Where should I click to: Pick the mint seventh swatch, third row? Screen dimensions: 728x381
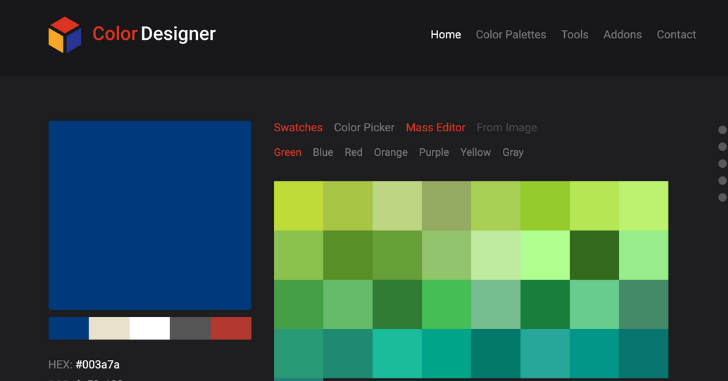(x=594, y=304)
